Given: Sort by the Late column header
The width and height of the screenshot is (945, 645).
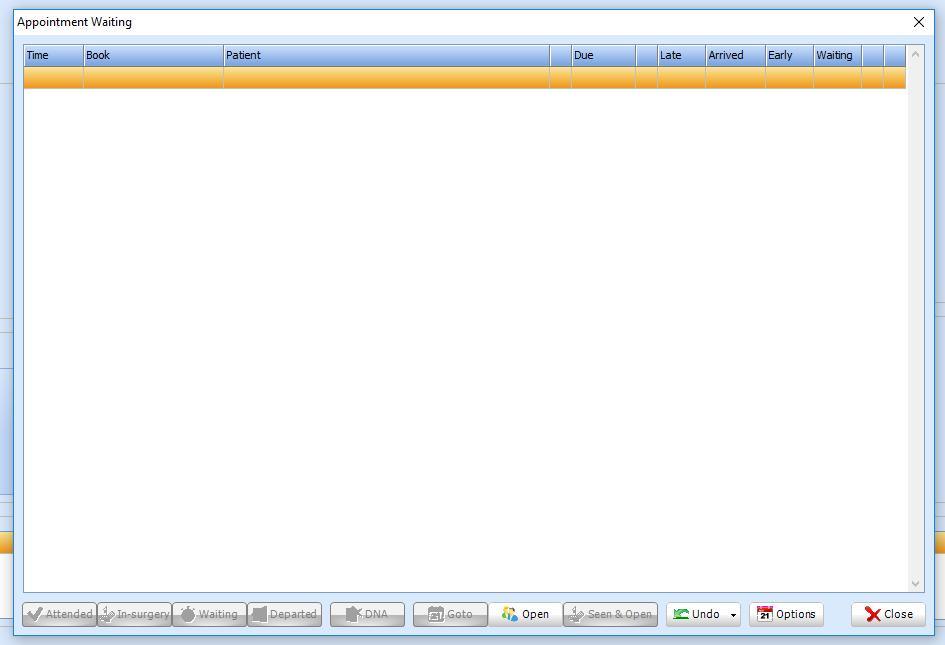Looking at the screenshot, I should click(x=682, y=55).
